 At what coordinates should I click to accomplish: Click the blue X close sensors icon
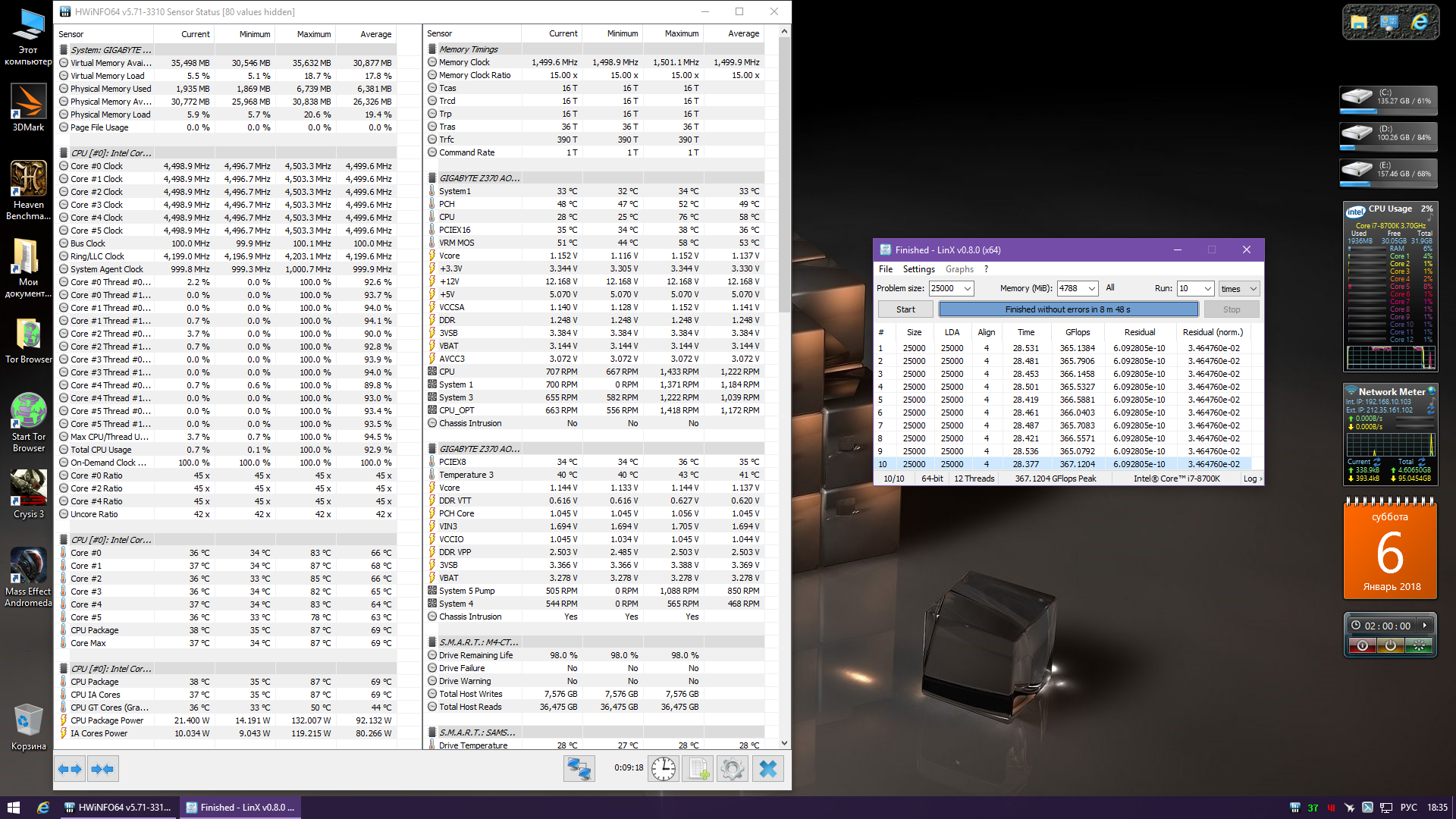767,769
